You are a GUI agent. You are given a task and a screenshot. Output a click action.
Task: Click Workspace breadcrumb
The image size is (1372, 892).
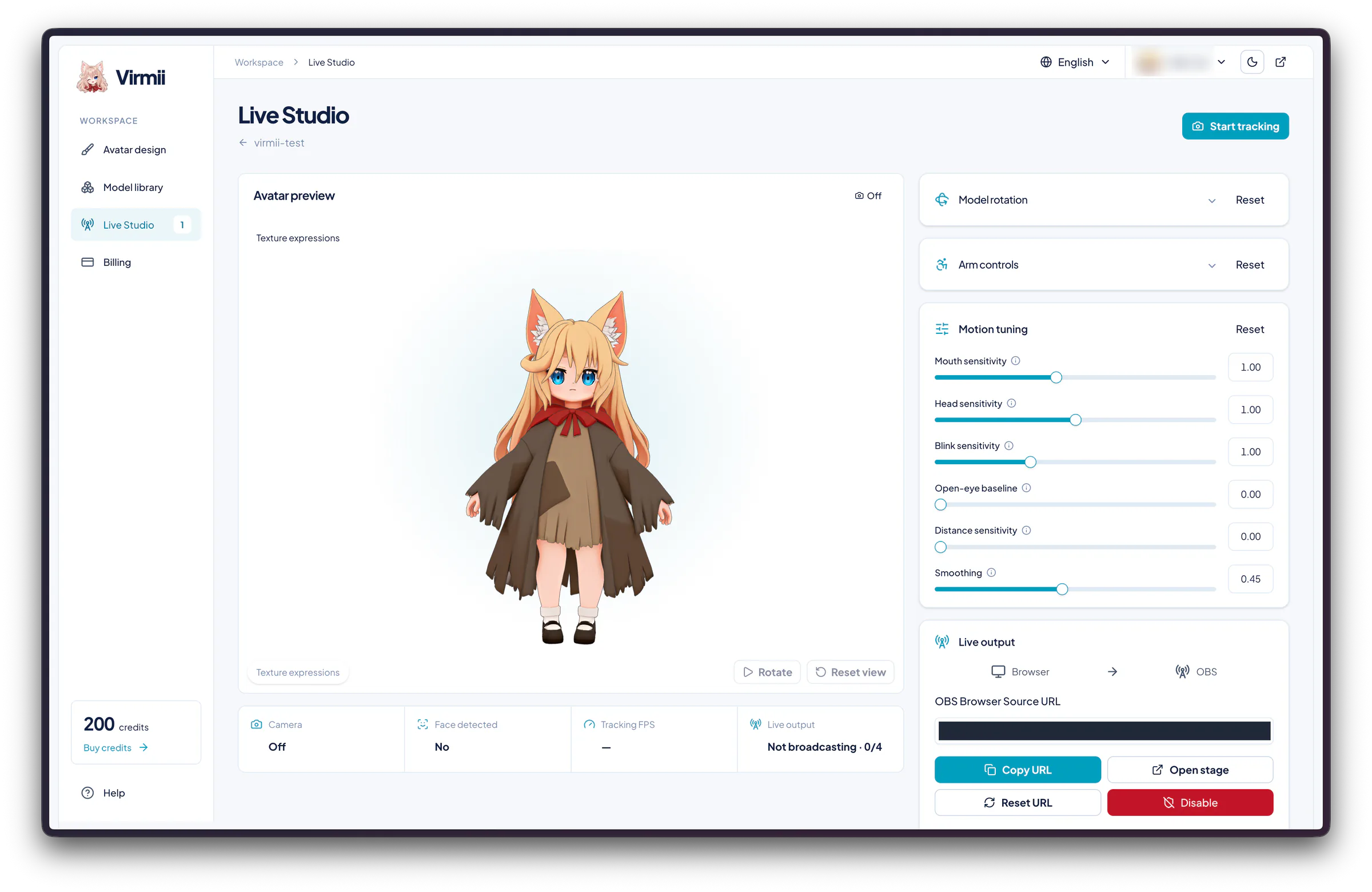(x=259, y=62)
